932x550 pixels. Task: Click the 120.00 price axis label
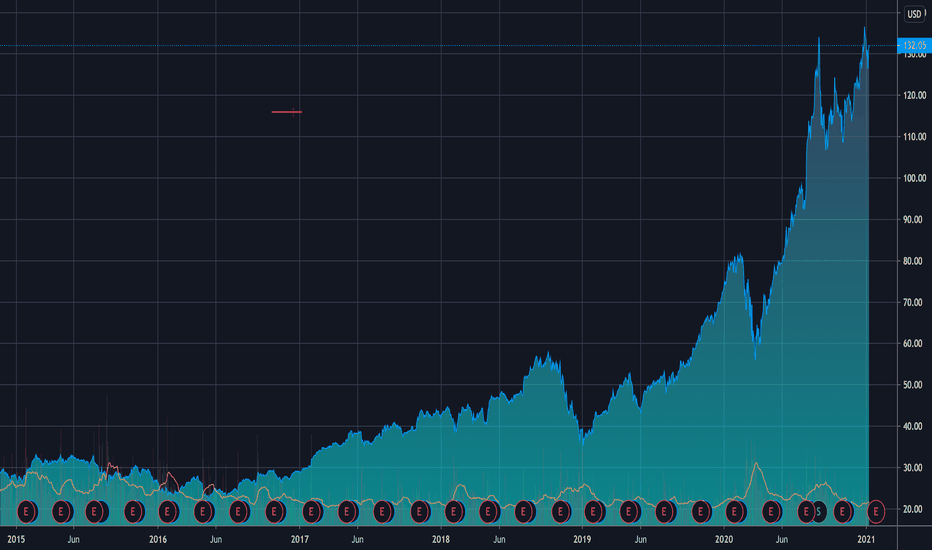915,95
